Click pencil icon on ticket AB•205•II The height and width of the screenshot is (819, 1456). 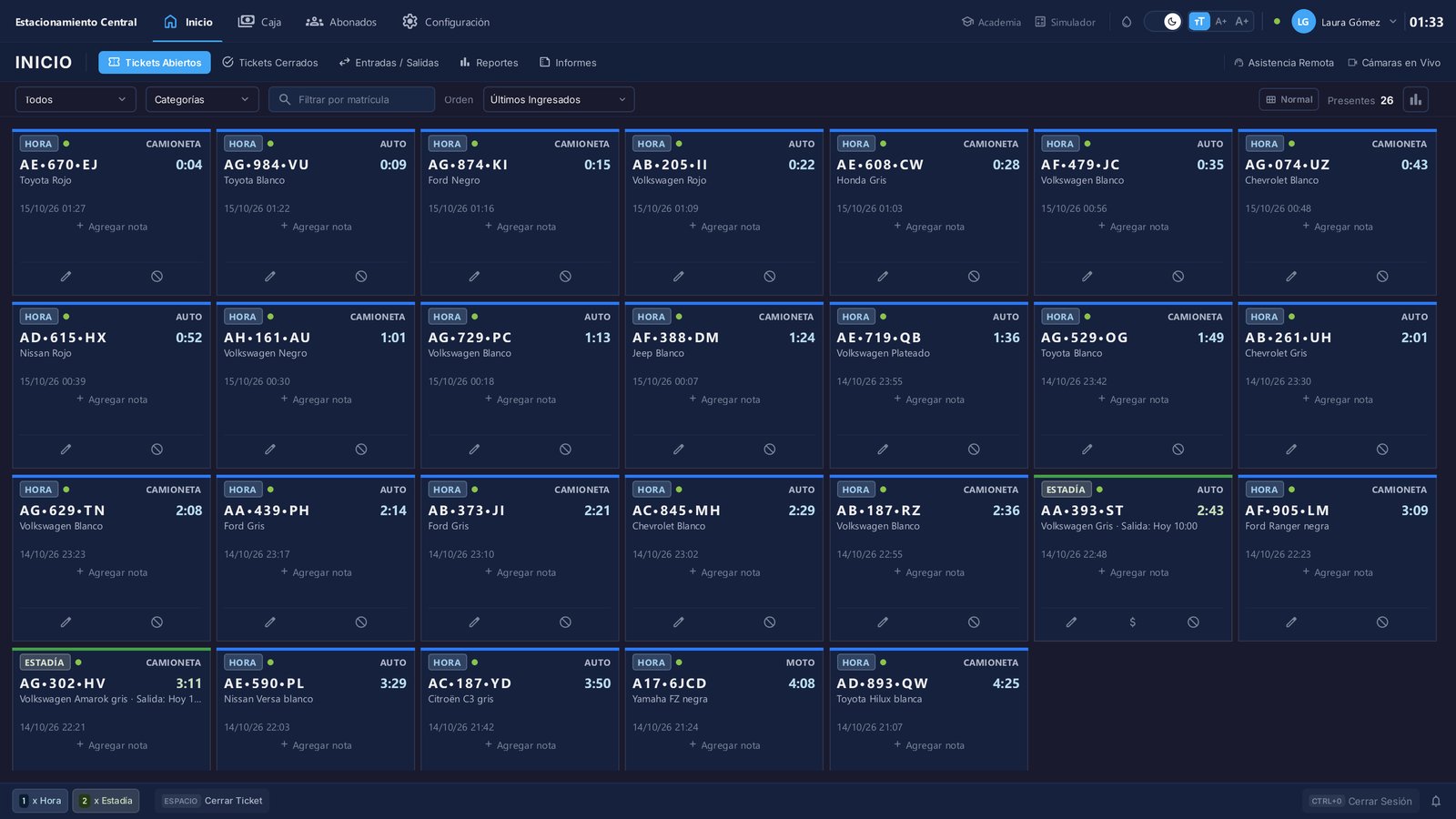(678, 276)
